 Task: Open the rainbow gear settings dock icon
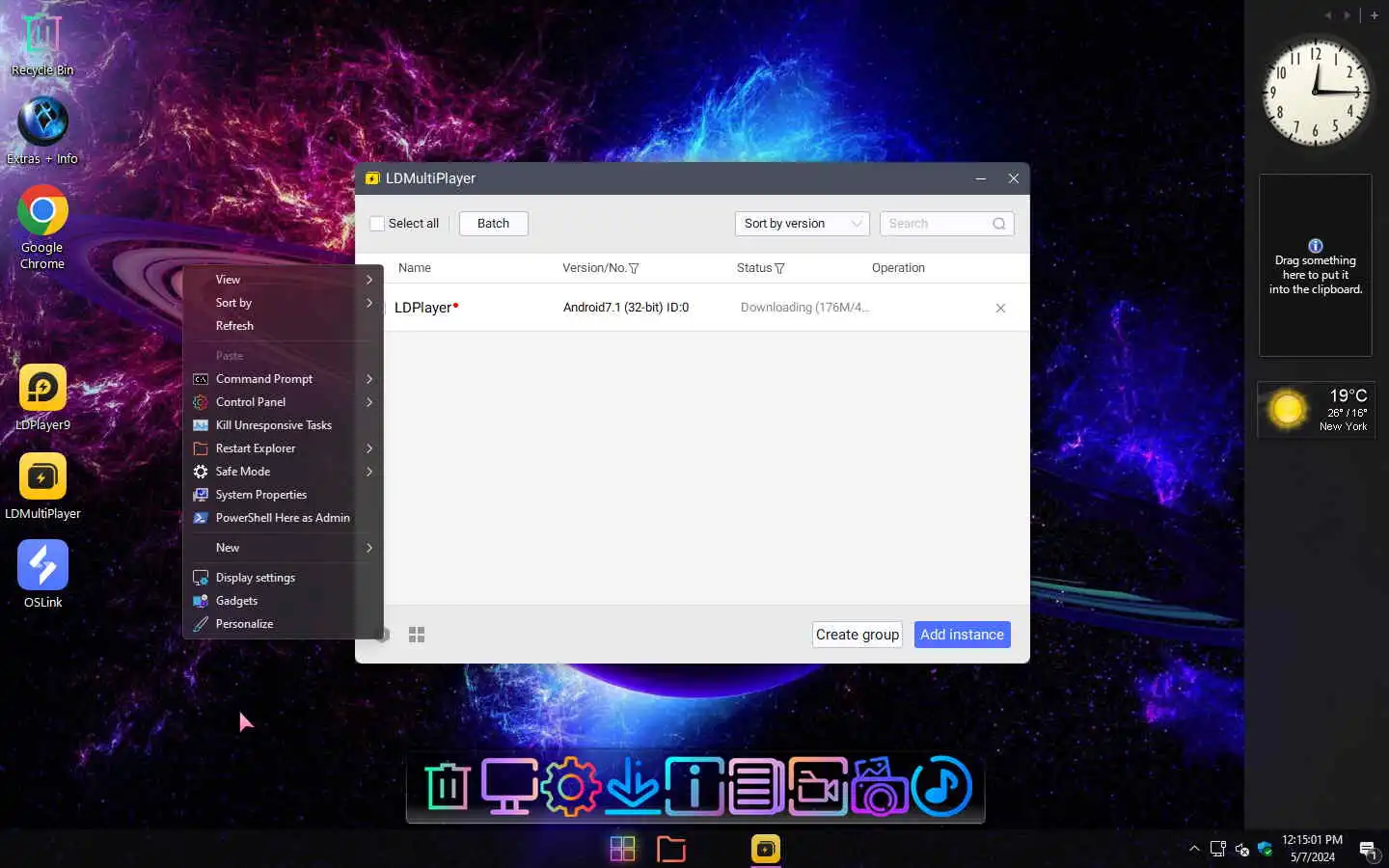(571, 787)
